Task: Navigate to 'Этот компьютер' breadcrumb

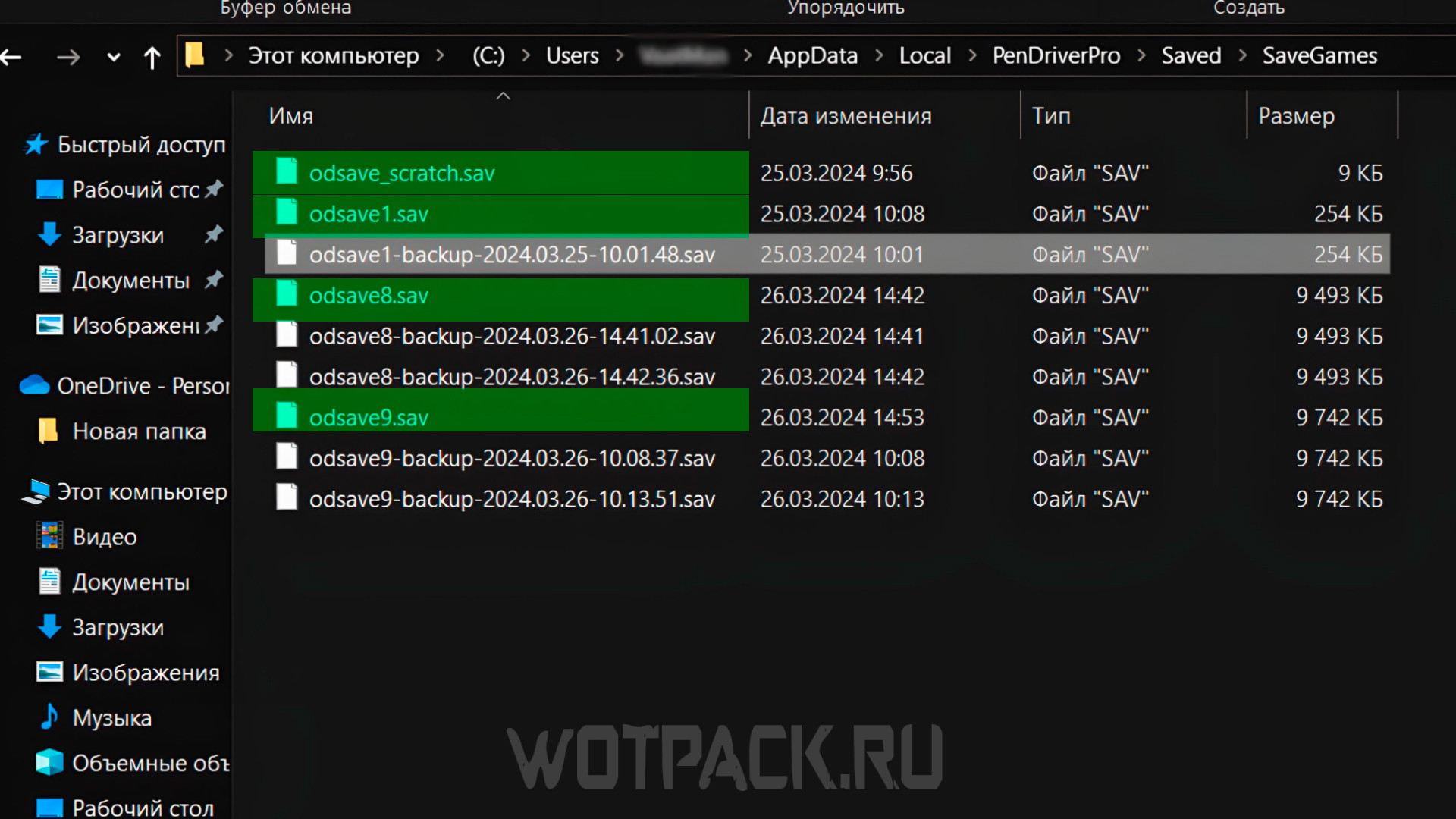Action: point(334,56)
